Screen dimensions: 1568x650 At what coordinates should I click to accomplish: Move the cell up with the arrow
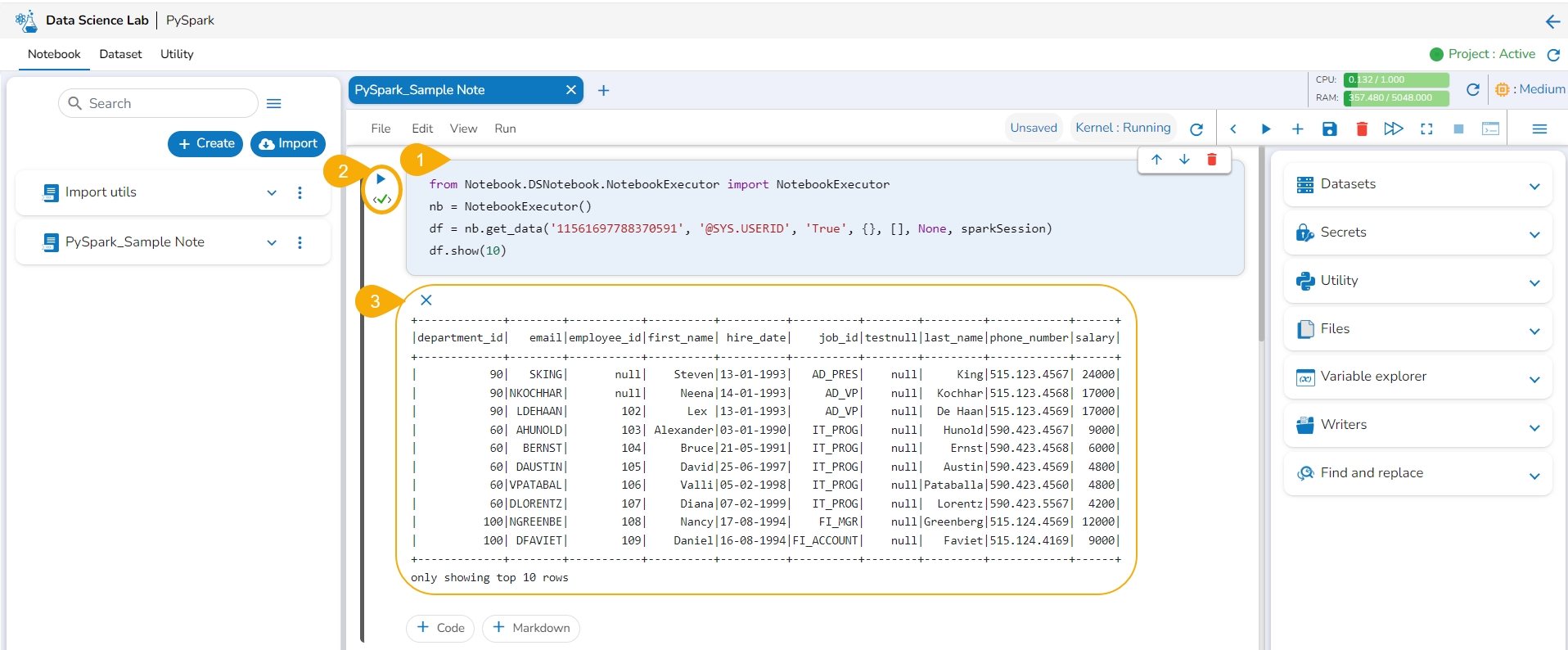[1156, 160]
